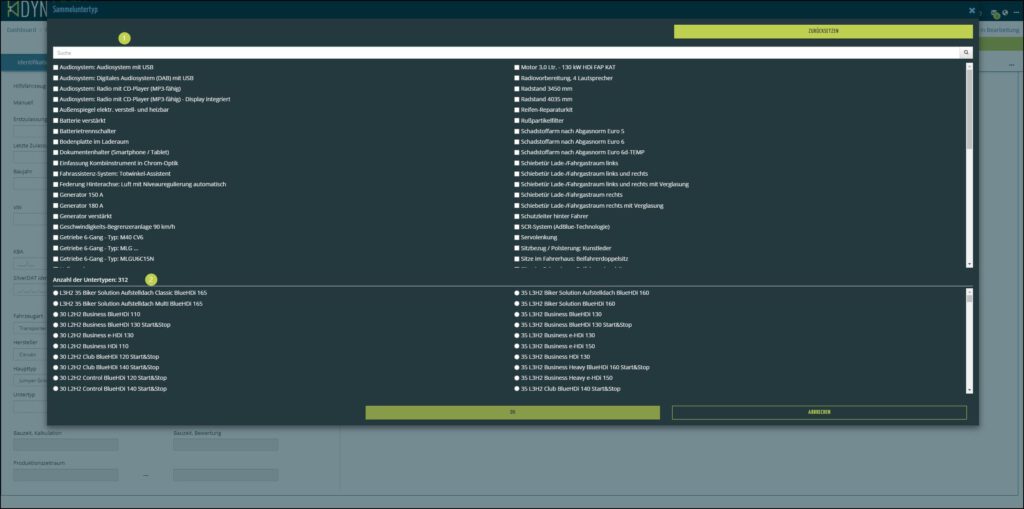Viewport: 1024px width, 509px height.
Task: Confirm selection with the OK button
Action: click(x=512, y=412)
